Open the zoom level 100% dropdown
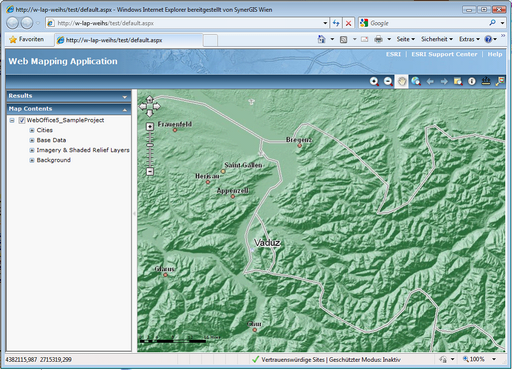 click(494, 359)
